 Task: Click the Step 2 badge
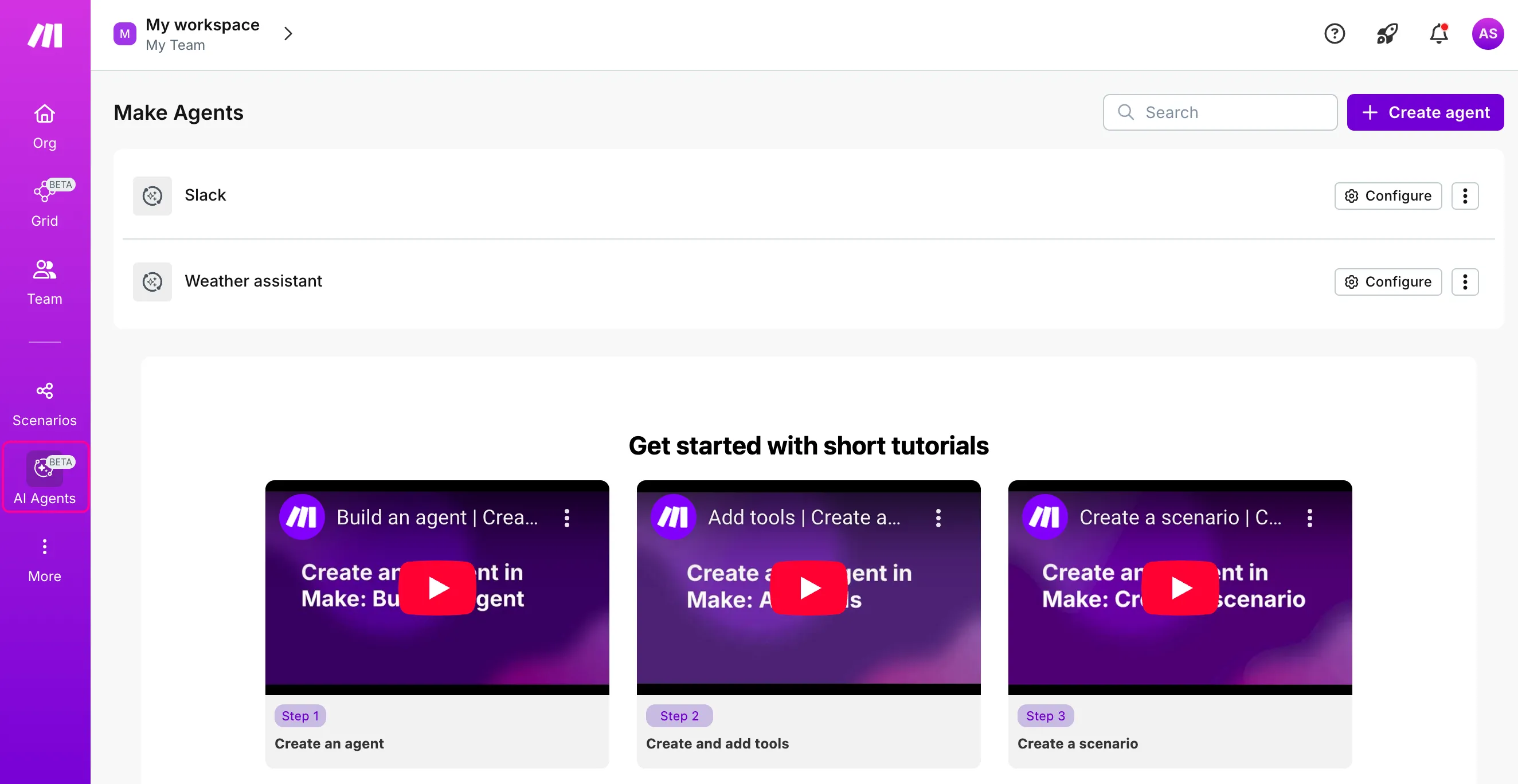[x=679, y=716]
